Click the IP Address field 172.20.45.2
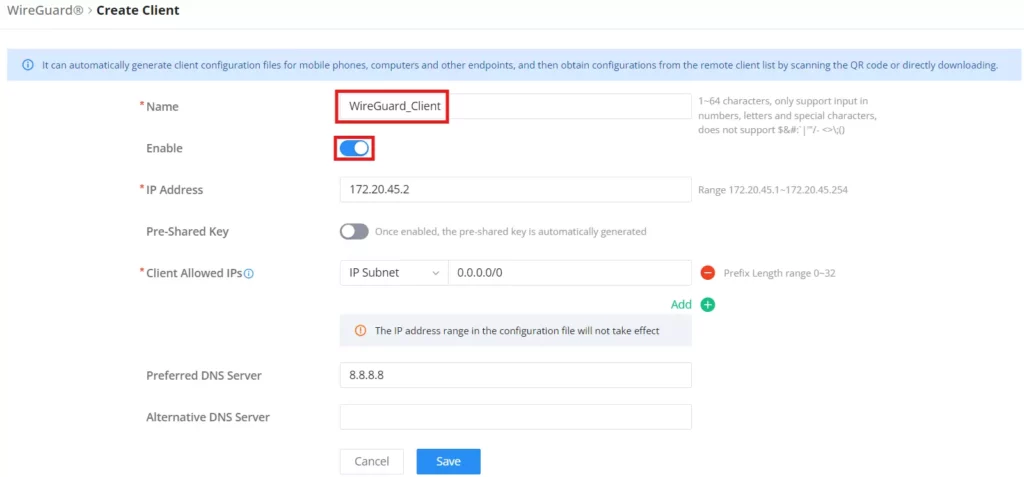Viewport: 1024px width, 477px height. 515,189
